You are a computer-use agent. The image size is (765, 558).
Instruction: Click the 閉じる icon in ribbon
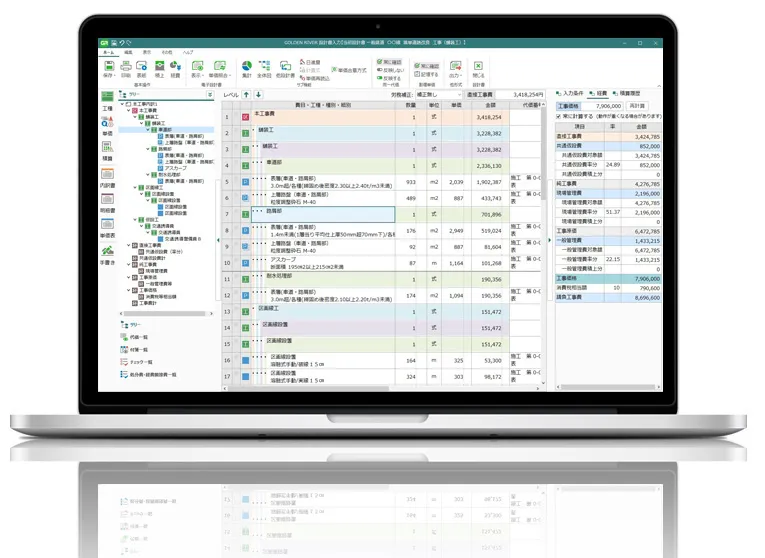478,67
